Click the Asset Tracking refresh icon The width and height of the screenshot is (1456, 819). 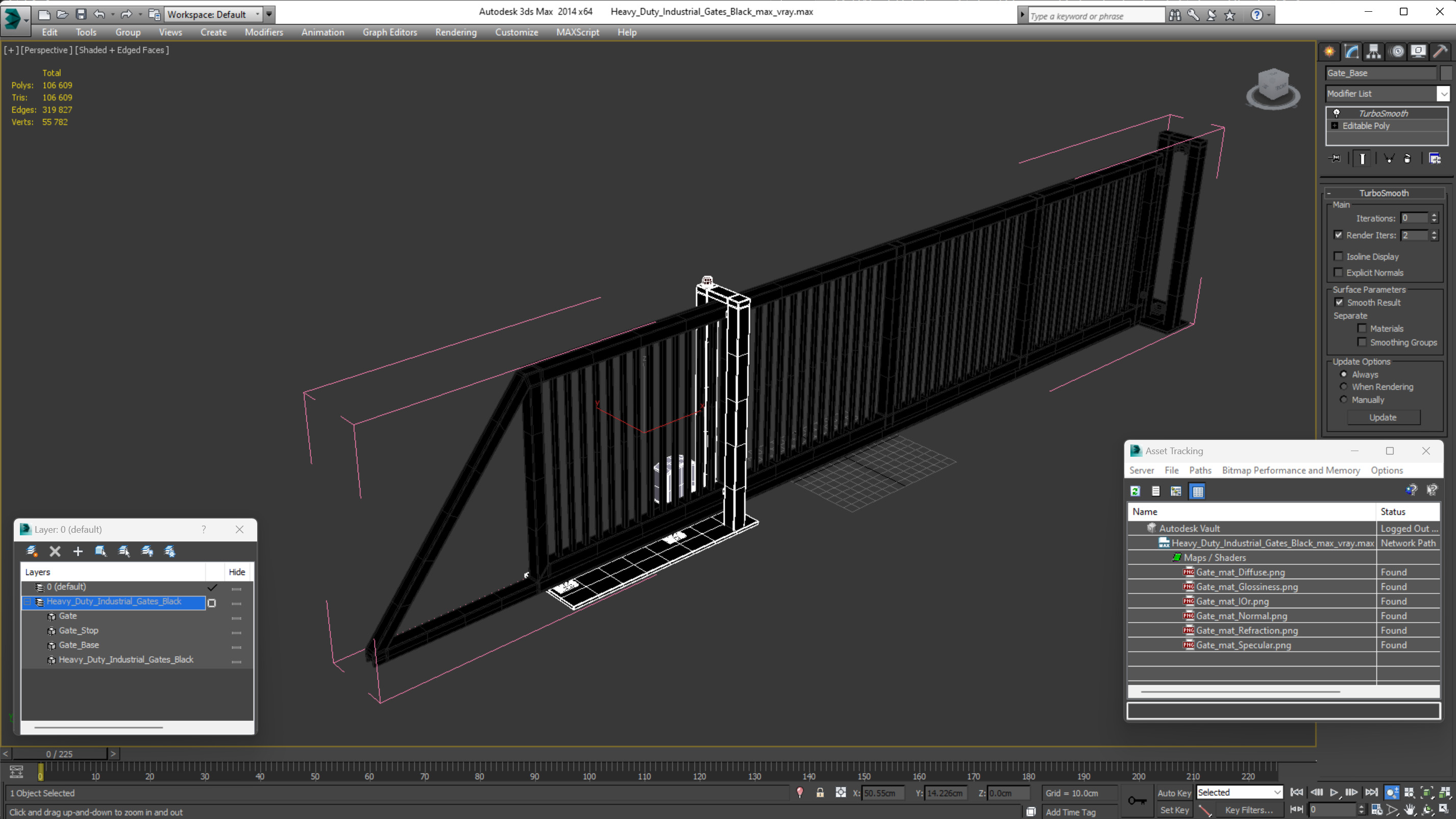pos(1135,491)
